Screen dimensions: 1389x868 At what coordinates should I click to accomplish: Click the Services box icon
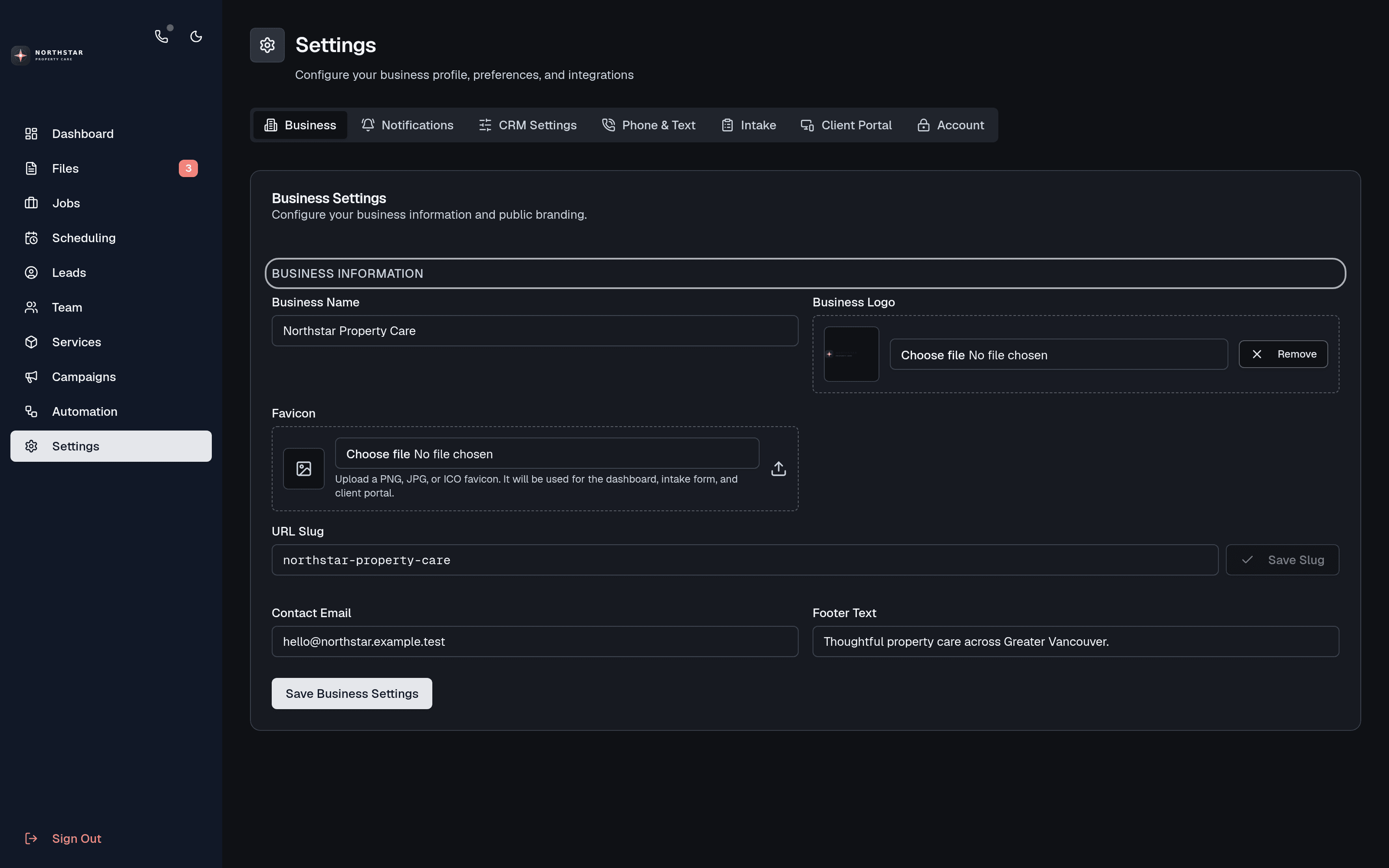[x=31, y=342]
